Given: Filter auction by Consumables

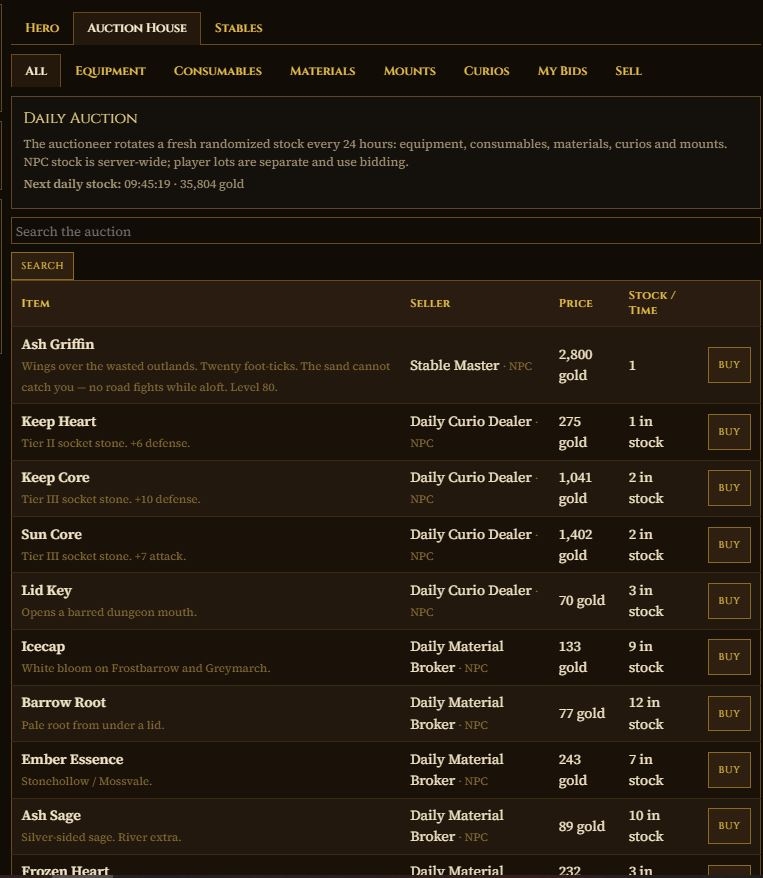Looking at the screenshot, I should (x=218, y=71).
